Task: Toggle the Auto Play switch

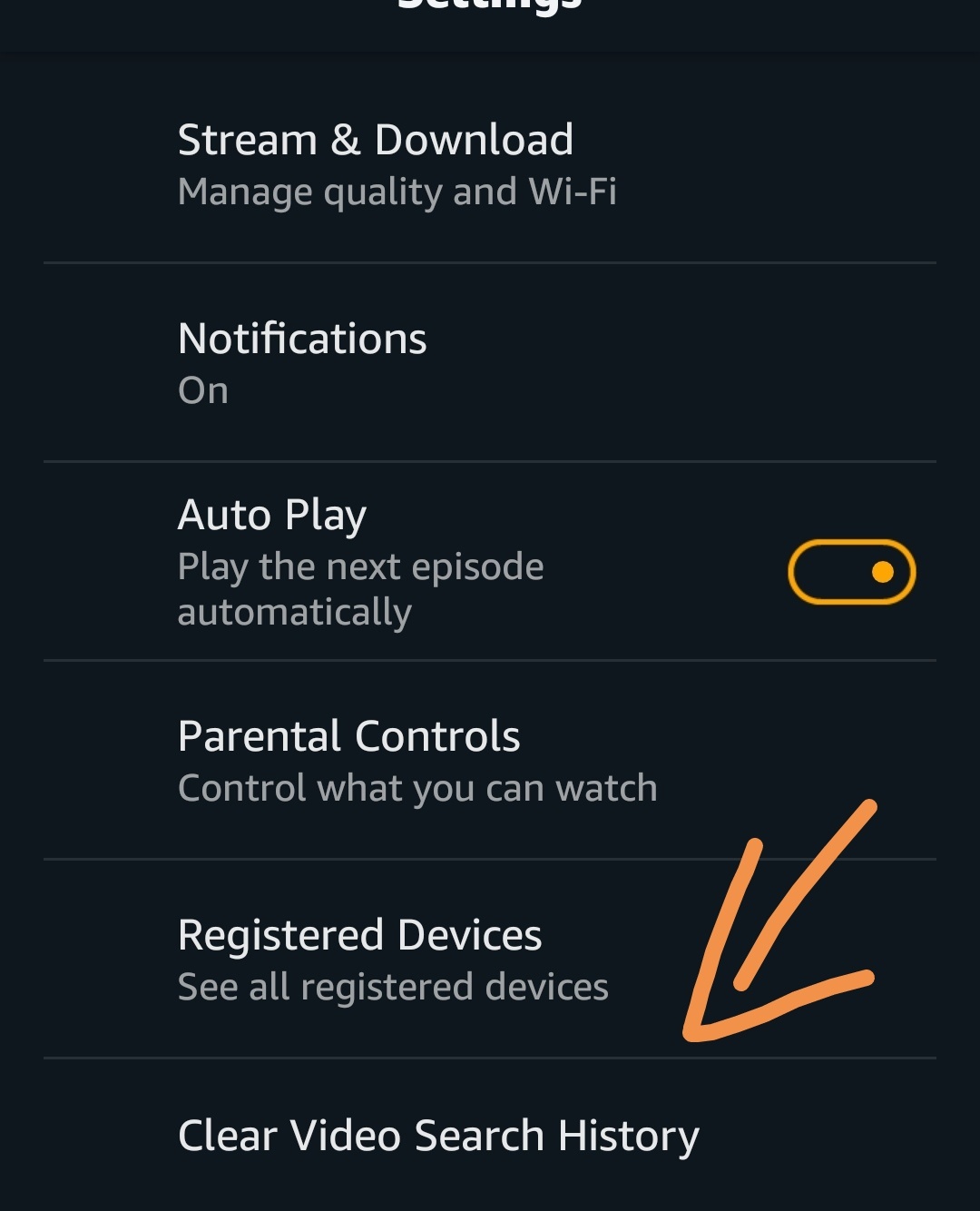Action: [851, 572]
